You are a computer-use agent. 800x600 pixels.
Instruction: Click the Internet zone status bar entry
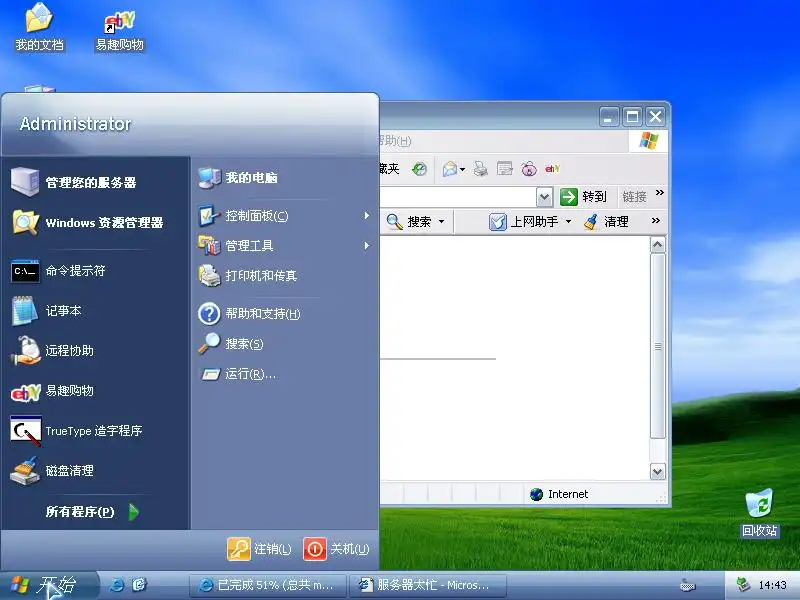(559, 494)
